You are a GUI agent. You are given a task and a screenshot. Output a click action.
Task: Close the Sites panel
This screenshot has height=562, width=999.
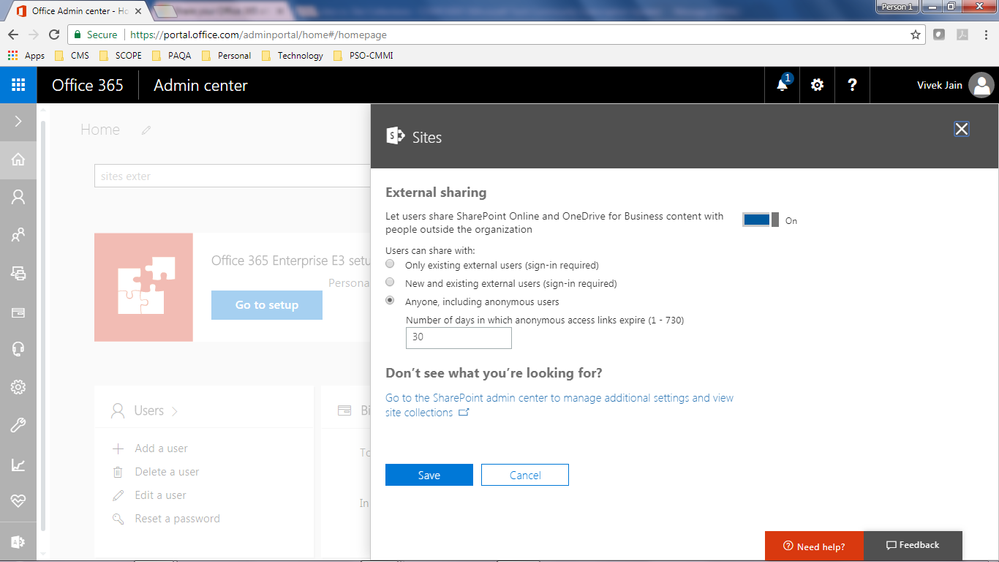point(961,129)
